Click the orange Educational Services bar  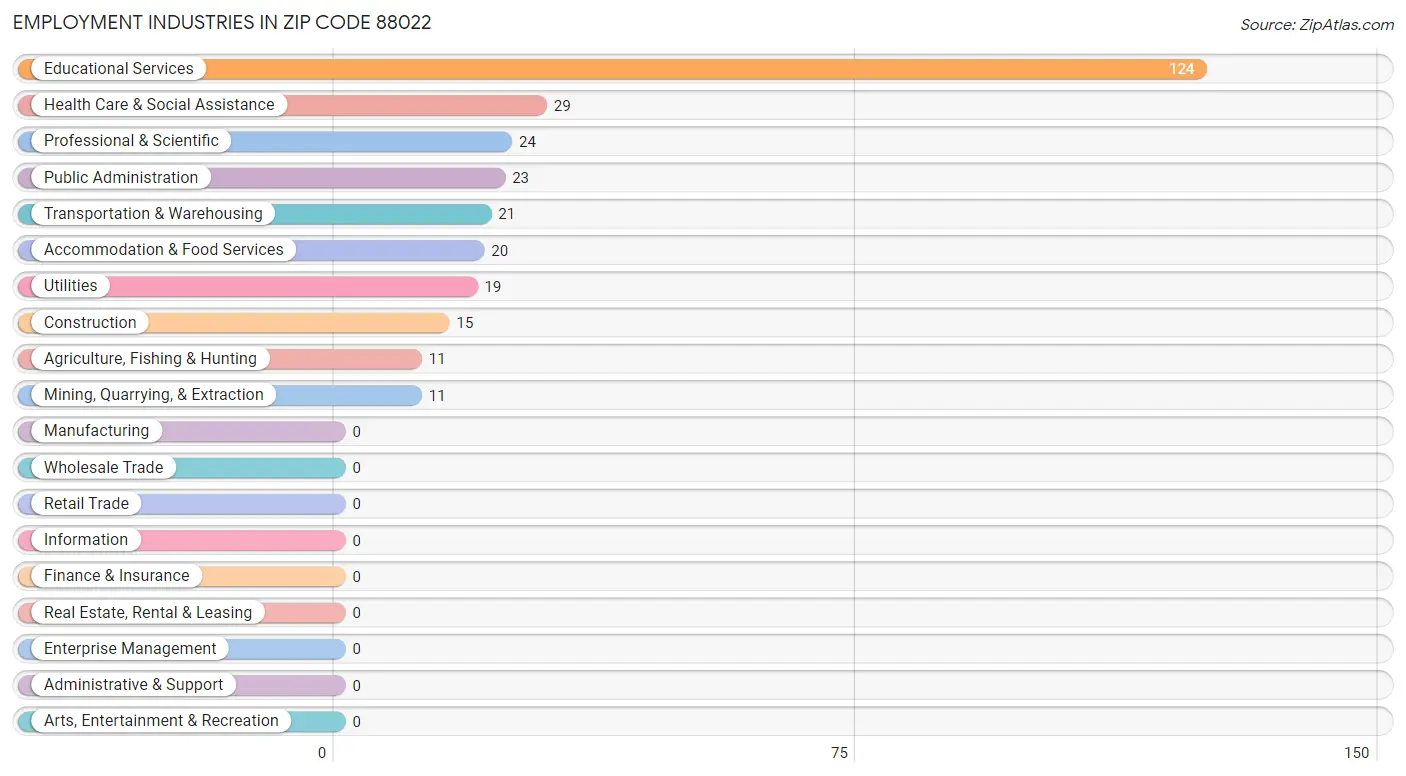[x=612, y=69]
